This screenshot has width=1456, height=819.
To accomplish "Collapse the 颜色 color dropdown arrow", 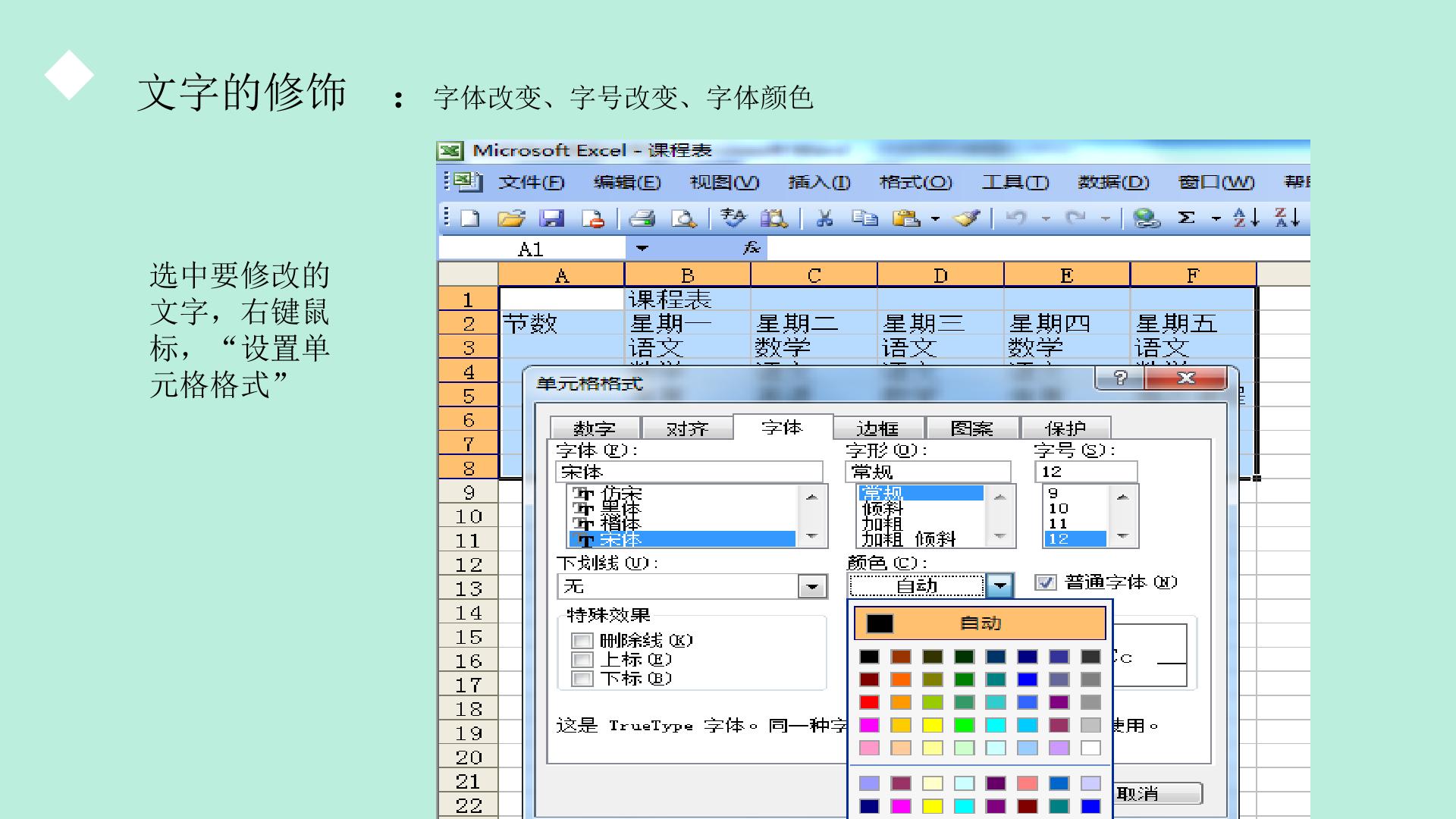I will click(1000, 585).
